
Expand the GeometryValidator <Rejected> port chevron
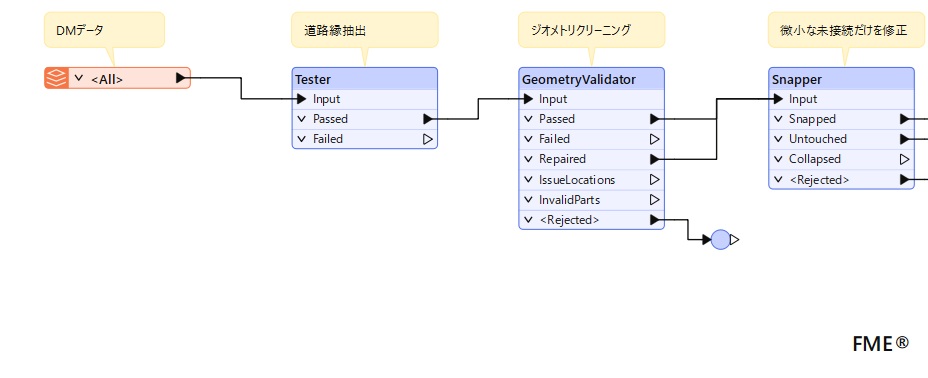tap(528, 219)
